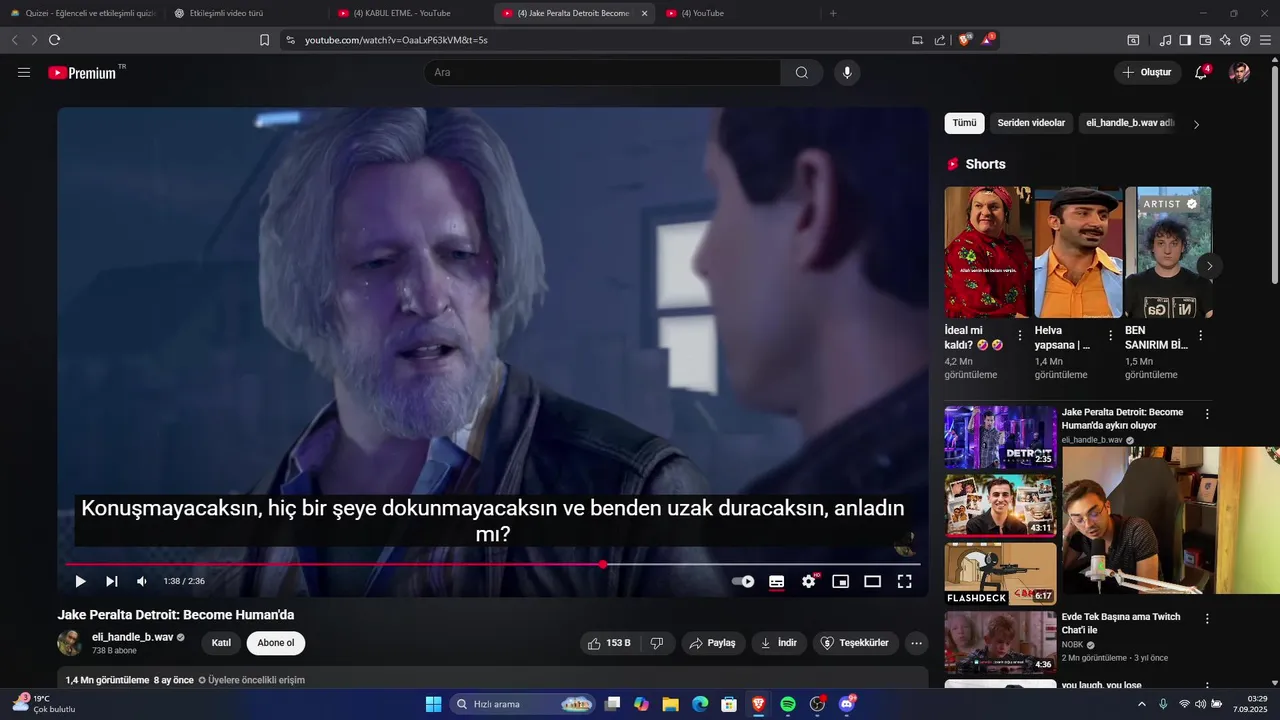Bookmark this page with the bookmark icon
The height and width of the screenshot is (720, 1280).
click(x=264, y=40)
